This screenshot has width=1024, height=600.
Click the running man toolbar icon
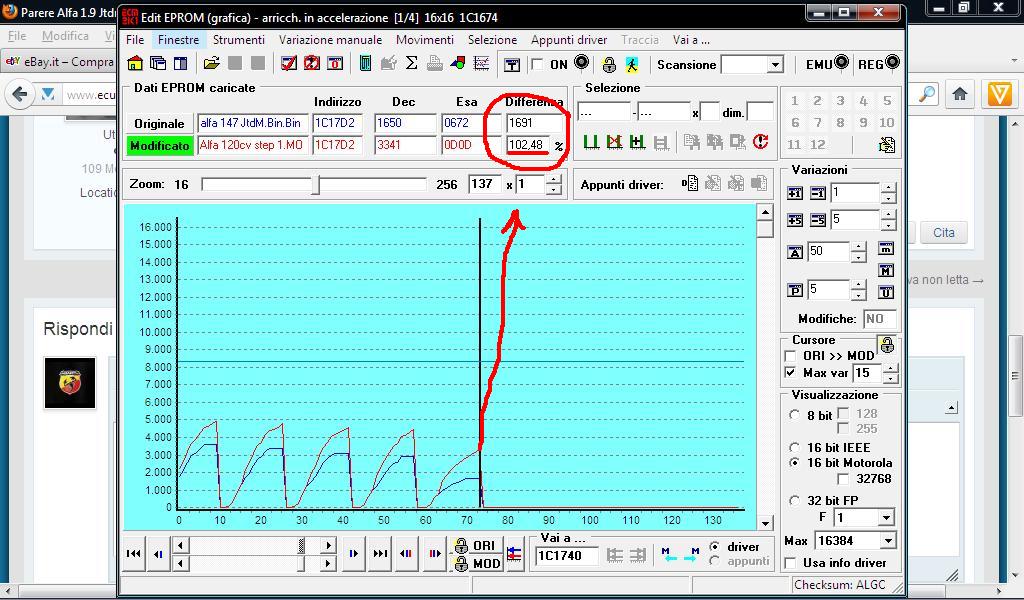click(x=632, y=64)
